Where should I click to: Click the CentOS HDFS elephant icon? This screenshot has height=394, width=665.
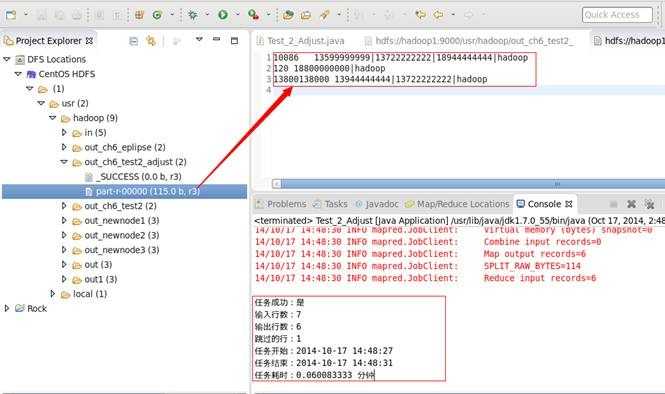31,74
